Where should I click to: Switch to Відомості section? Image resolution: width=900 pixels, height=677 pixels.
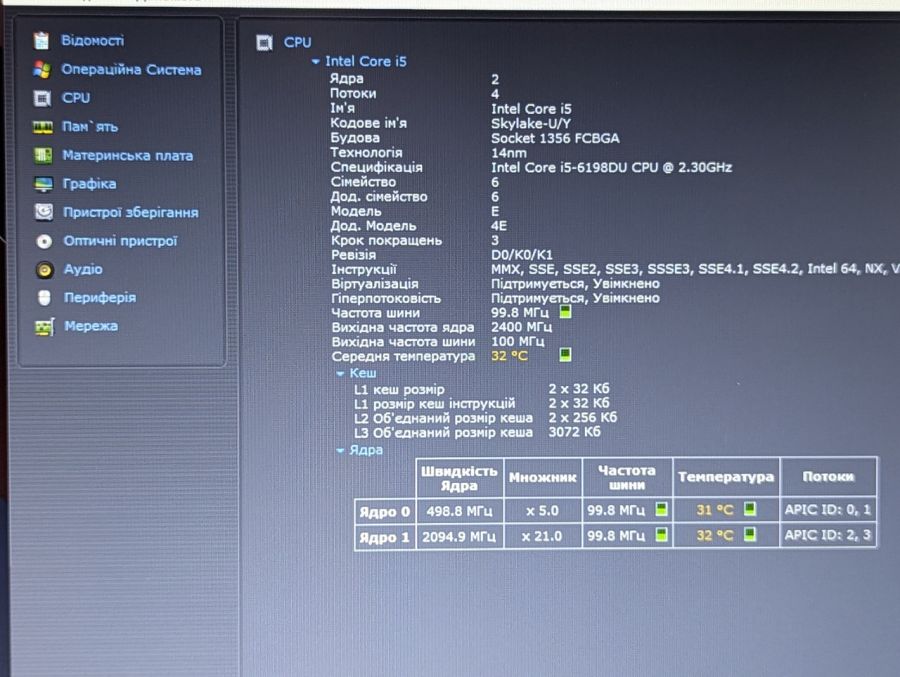click(x=92, y=41)
